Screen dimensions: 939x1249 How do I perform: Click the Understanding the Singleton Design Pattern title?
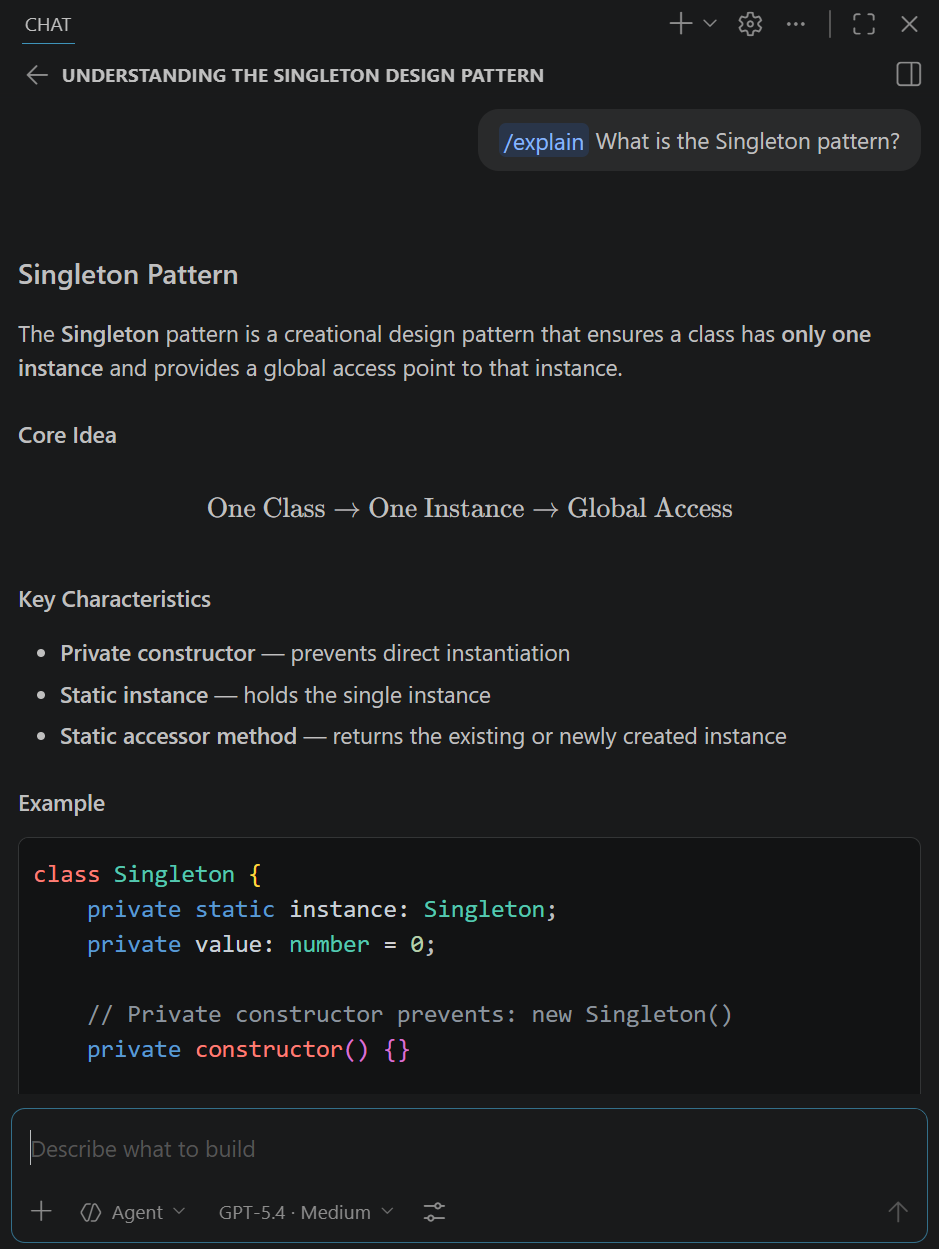(303, 74)
